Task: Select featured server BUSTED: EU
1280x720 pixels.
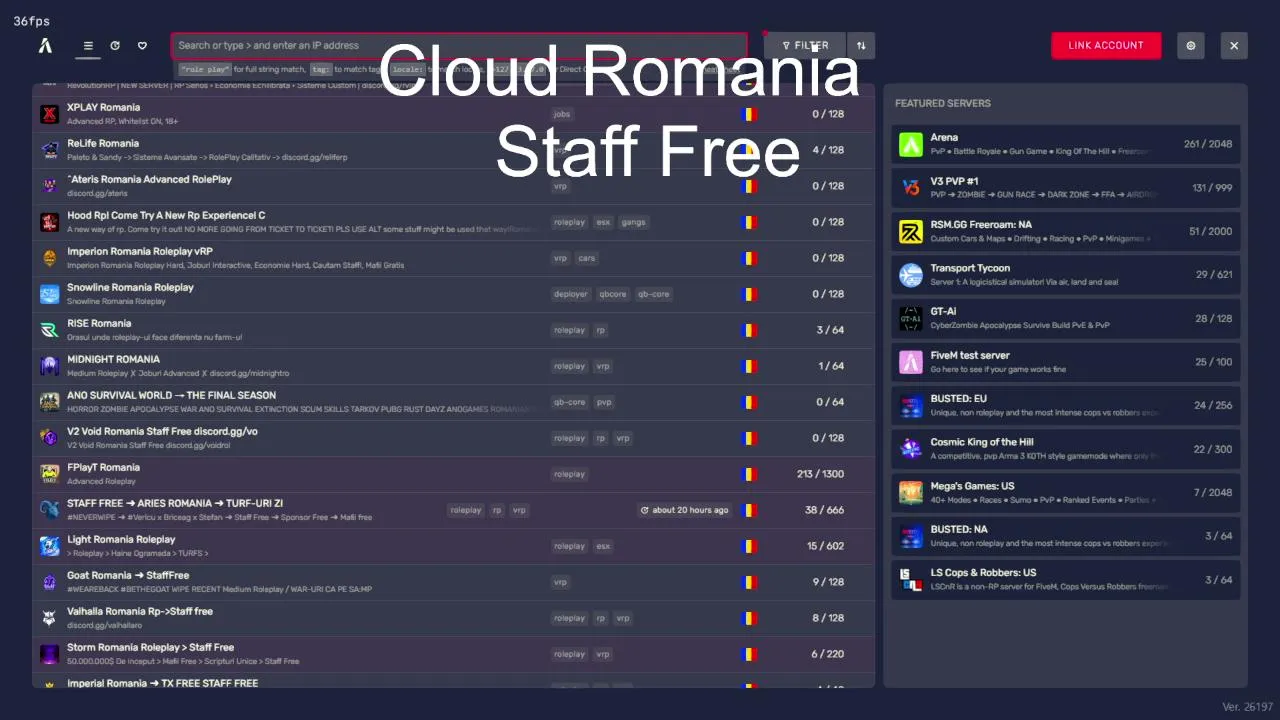Action: pos(1065,405)
